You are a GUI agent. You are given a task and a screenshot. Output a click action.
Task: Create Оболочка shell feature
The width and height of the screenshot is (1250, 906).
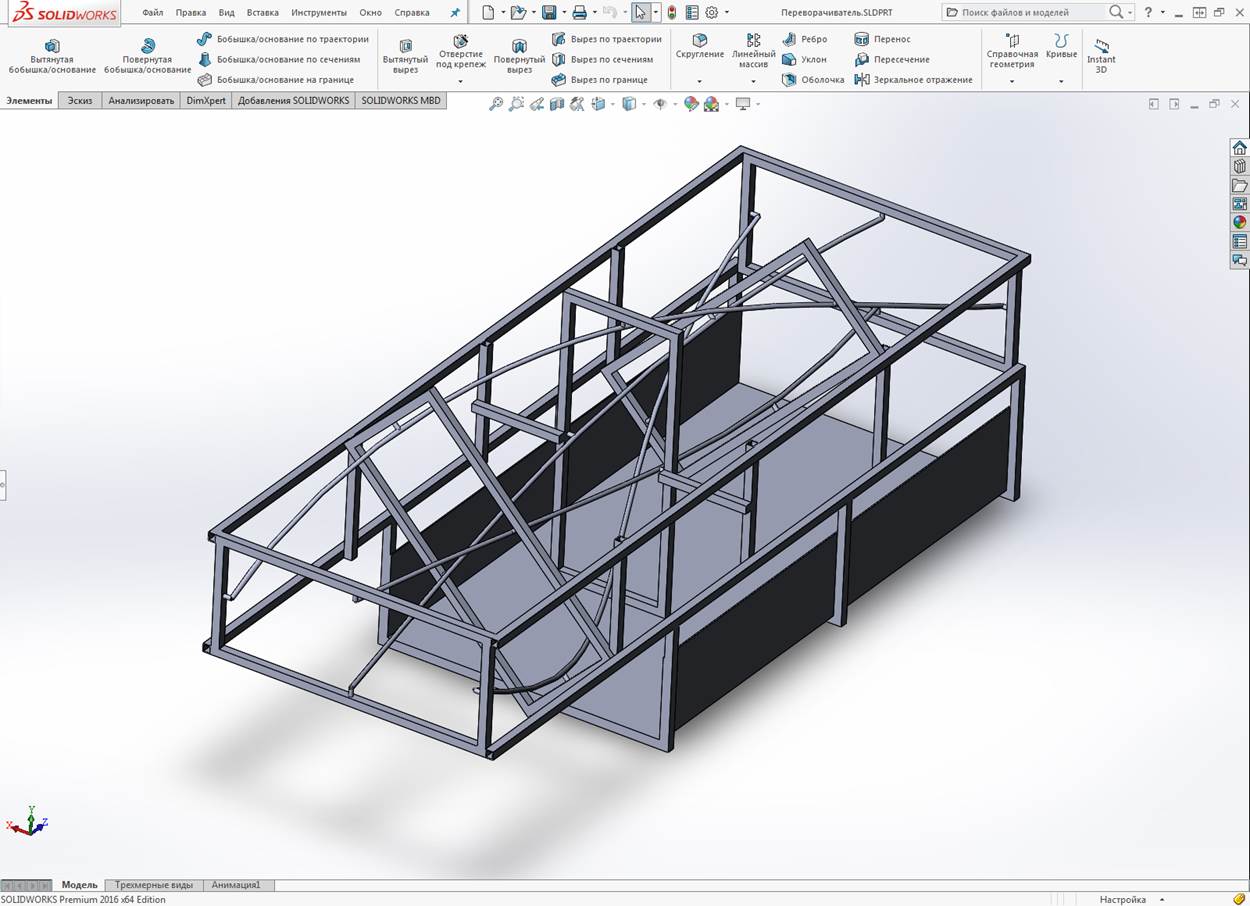tap(814, 79)
